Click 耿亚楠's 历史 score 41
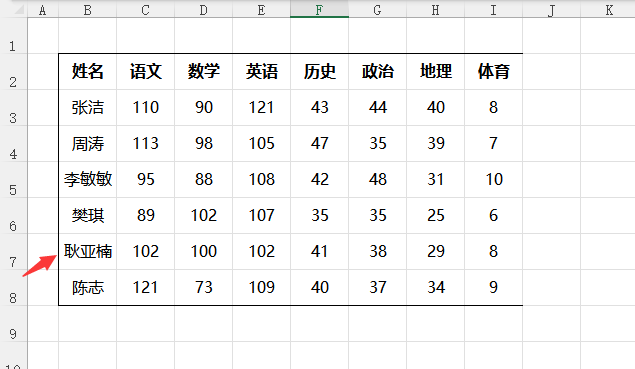 tap(319, 252)
